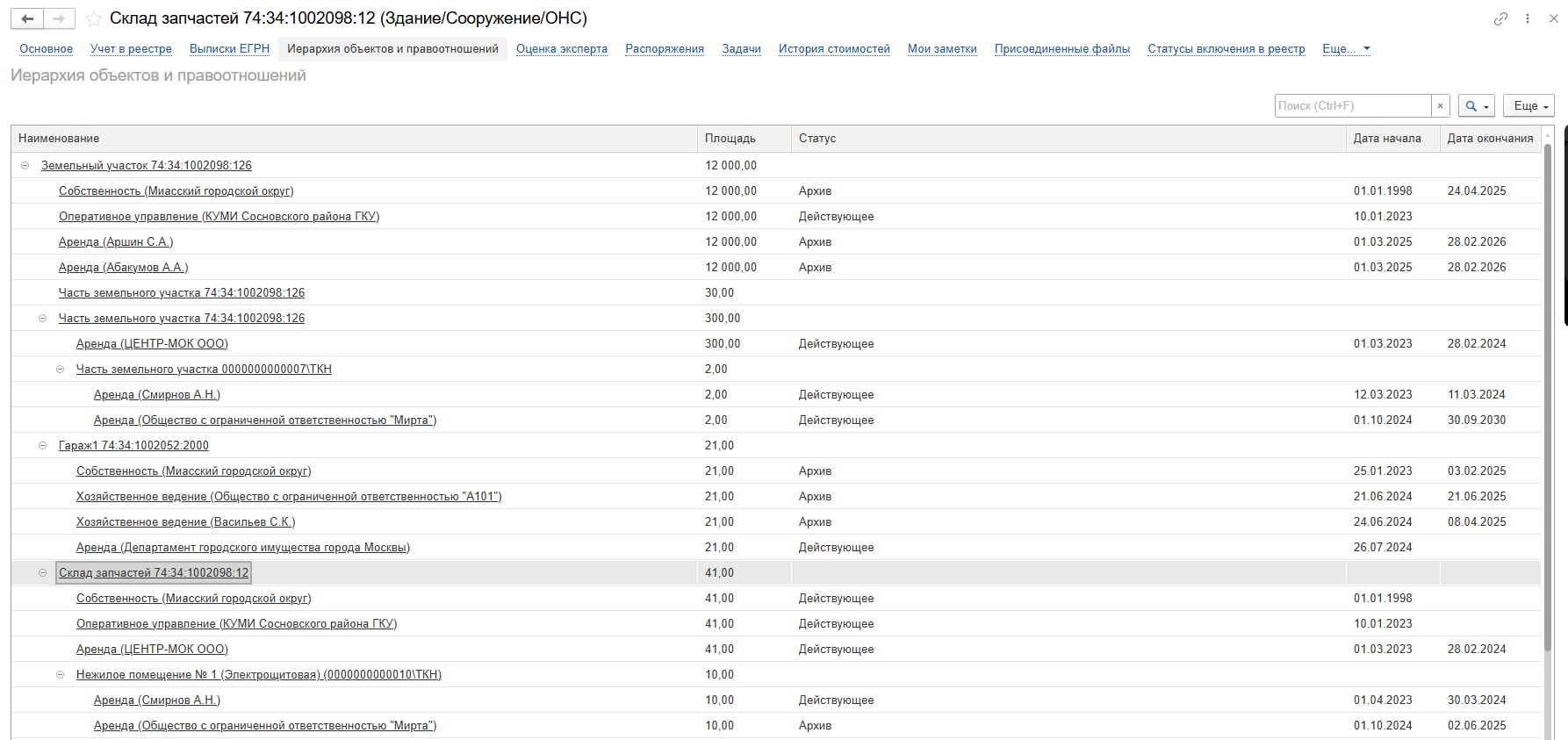Open Хозяйственное ведение (ООО "А101") link
Image resolution: width=1568 pixels, height=740 pixels.
click(x=289, y=496)
